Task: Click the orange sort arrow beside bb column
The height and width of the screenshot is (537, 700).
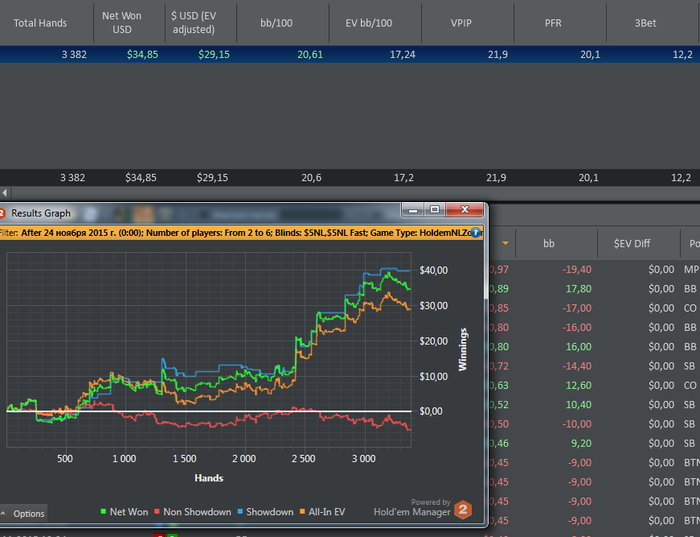Action: point(505,243)
